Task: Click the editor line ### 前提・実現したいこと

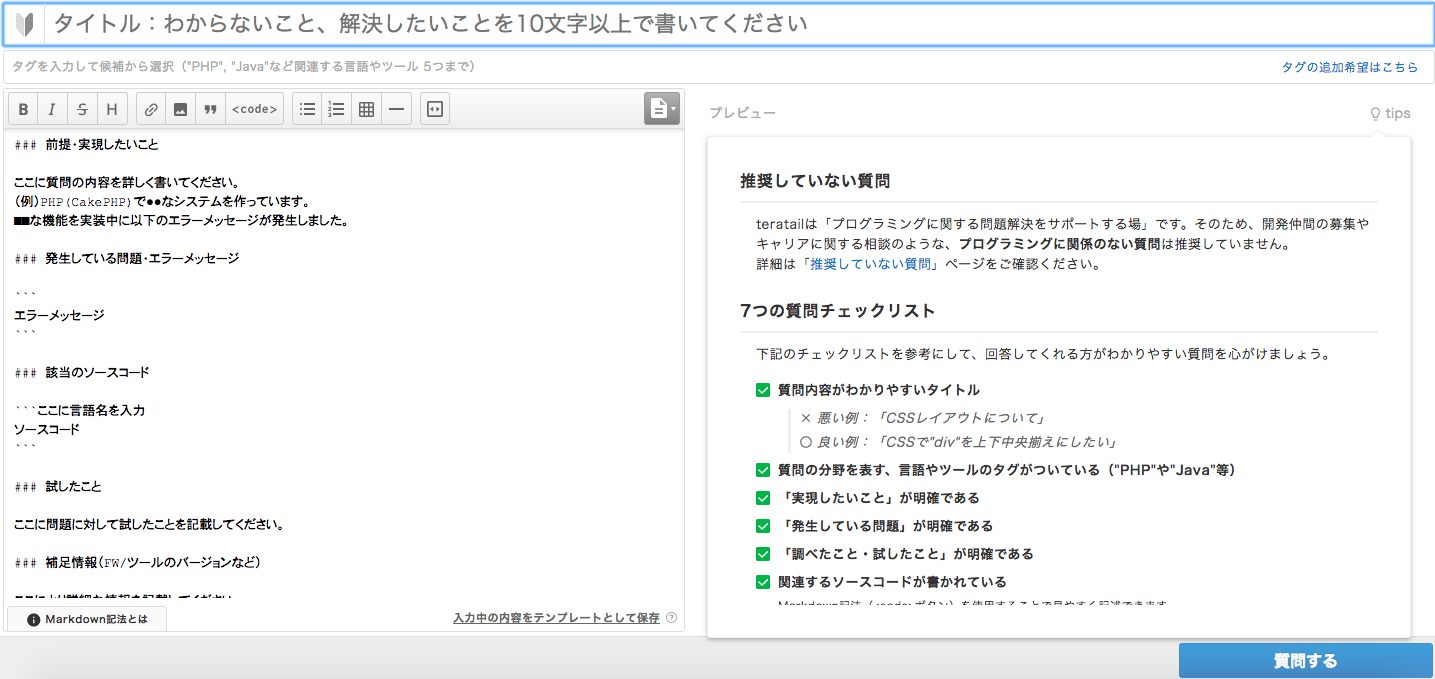Action: [86, 145]
